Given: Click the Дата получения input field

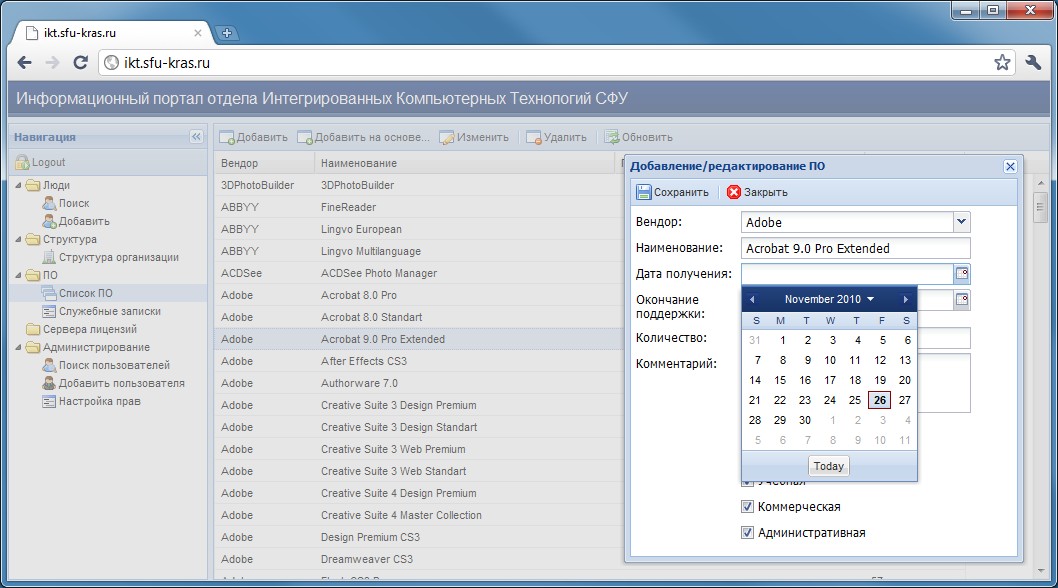Looking at the screenshot, I should click(x=847, y=273).
